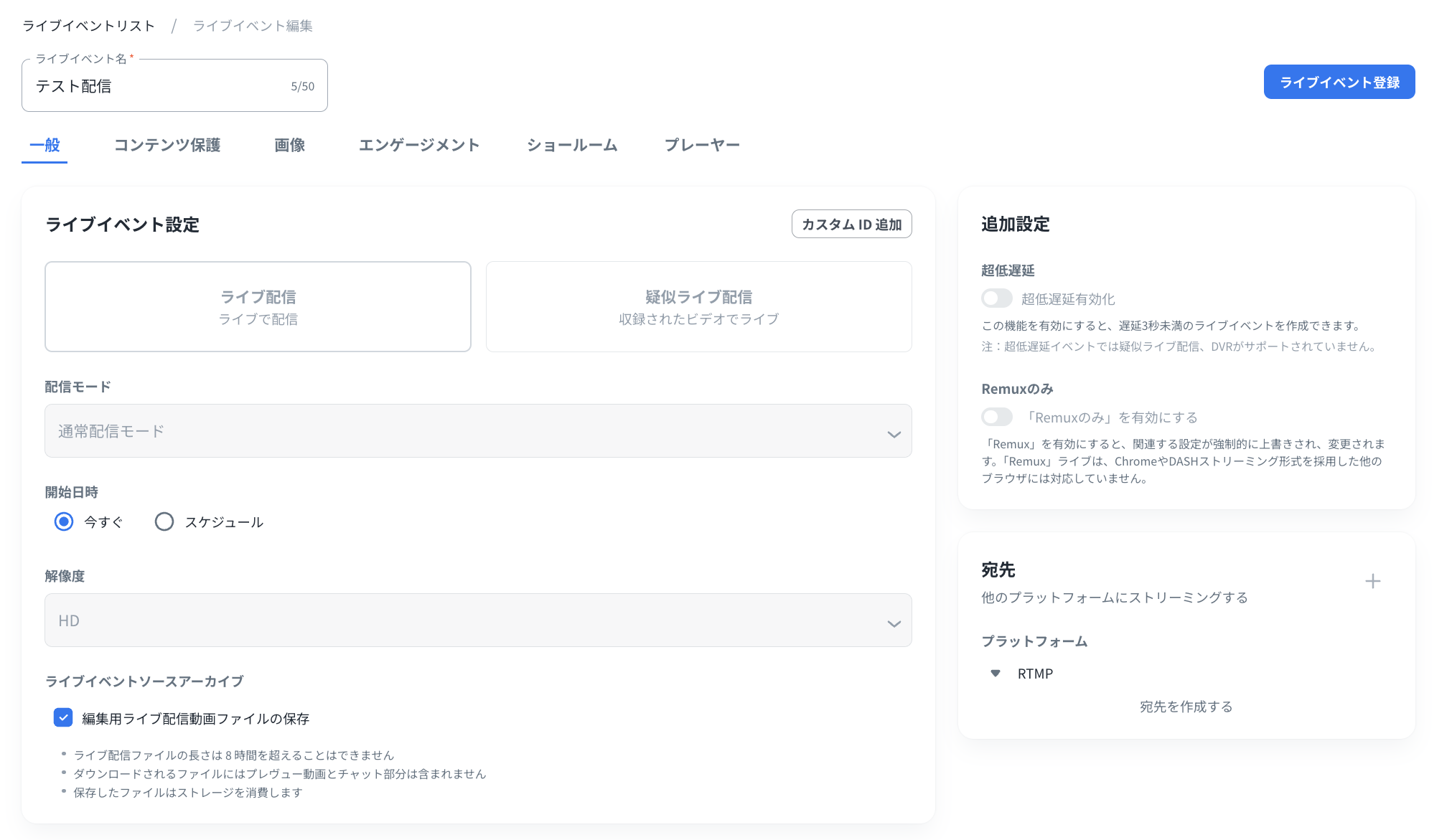Click 宛先を作成する link
The image size is (1452, 840).
click(x=1186, y=707)
